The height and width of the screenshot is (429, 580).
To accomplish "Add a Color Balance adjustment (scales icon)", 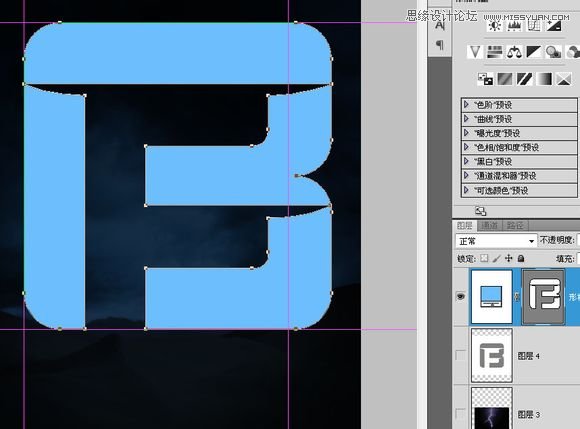I will (514, 52).
